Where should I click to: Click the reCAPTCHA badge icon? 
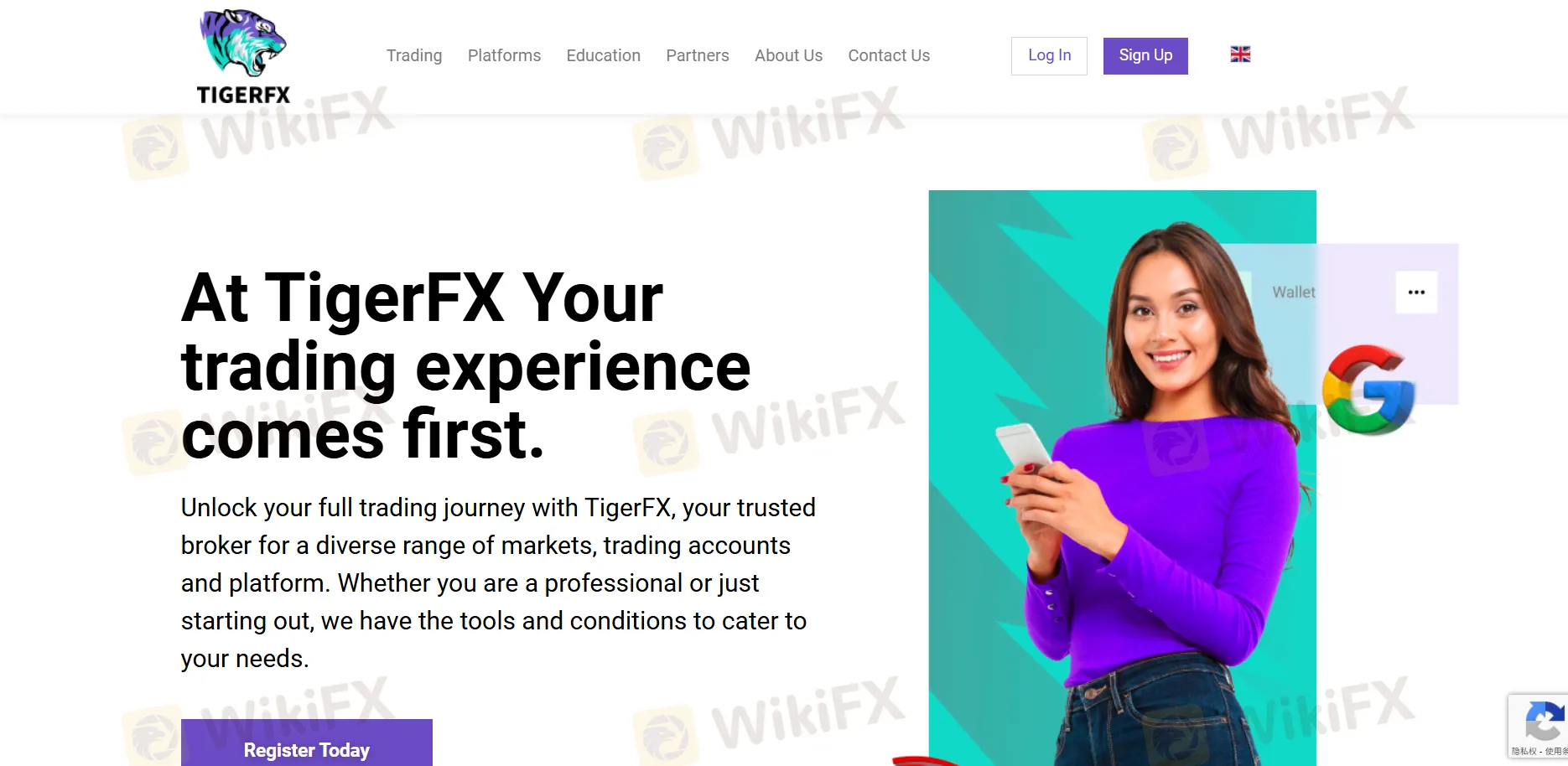click(1543, 721)
